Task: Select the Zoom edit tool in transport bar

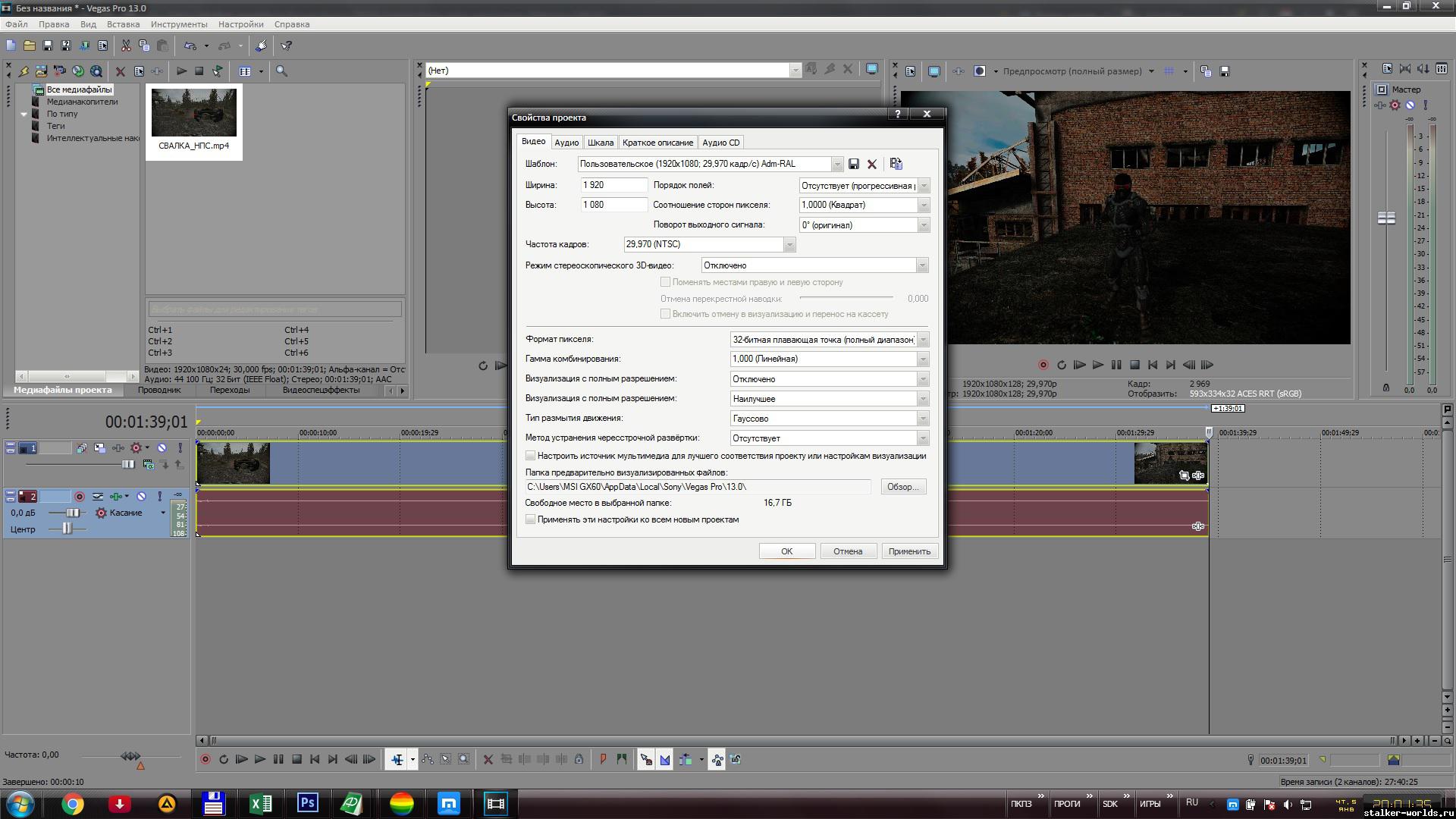Action: tap(464, 759)
